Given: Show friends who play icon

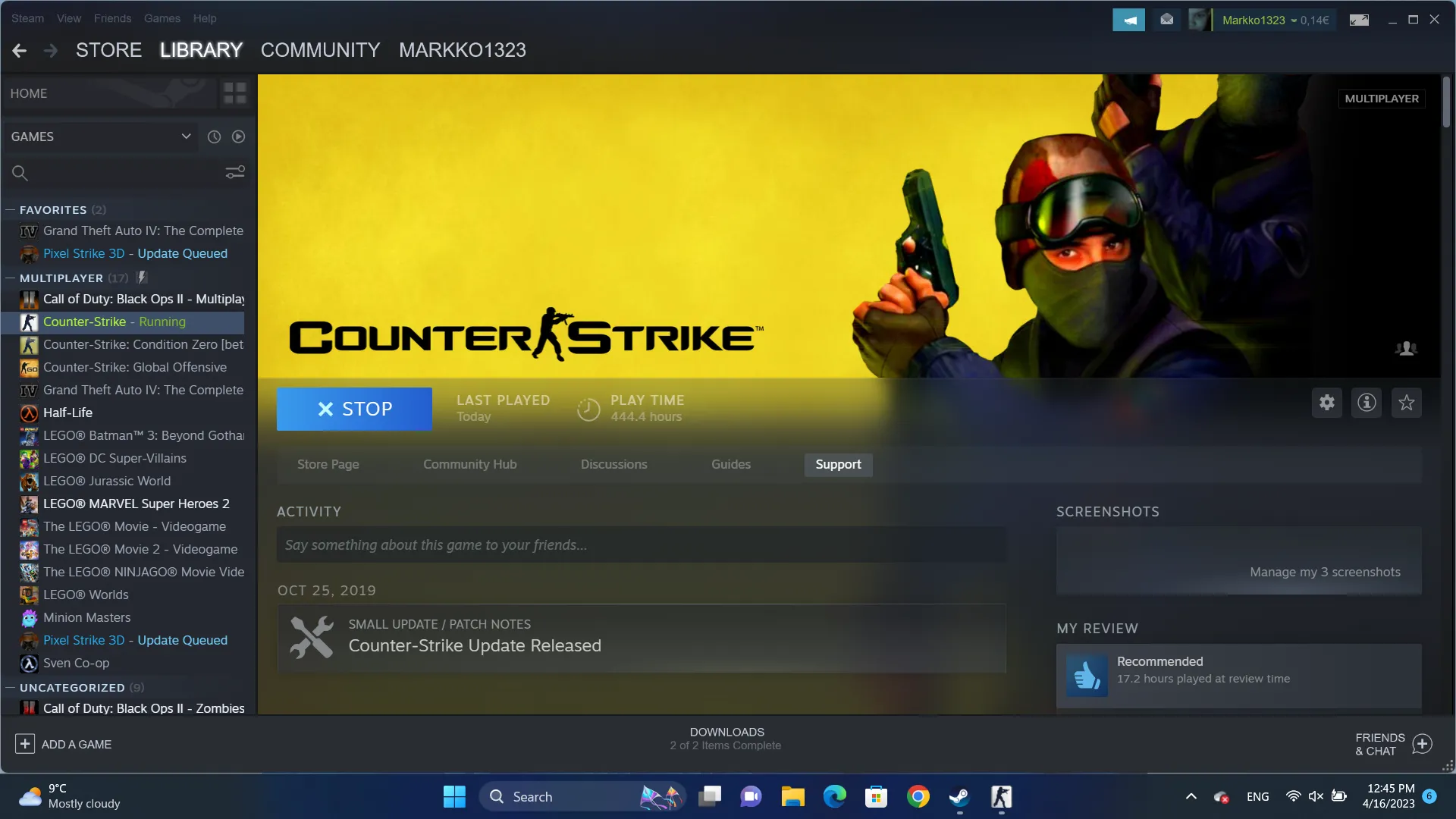Looking at the screenshot, I should point(1406,348).
